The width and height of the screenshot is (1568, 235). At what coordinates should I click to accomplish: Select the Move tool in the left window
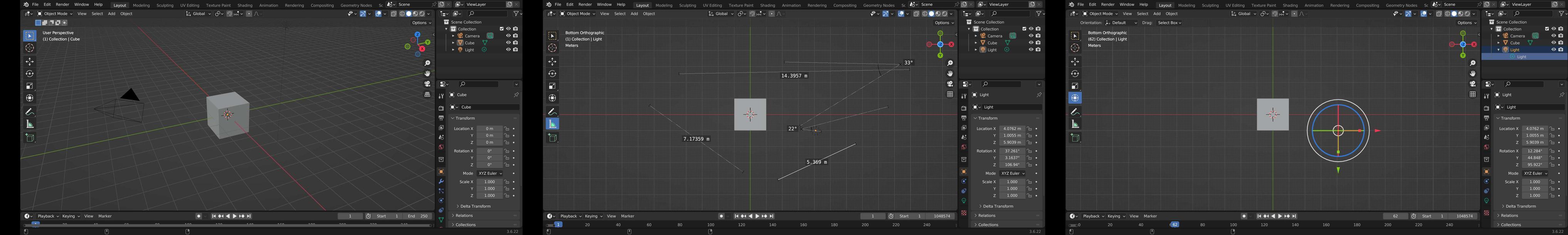(29, 62)
